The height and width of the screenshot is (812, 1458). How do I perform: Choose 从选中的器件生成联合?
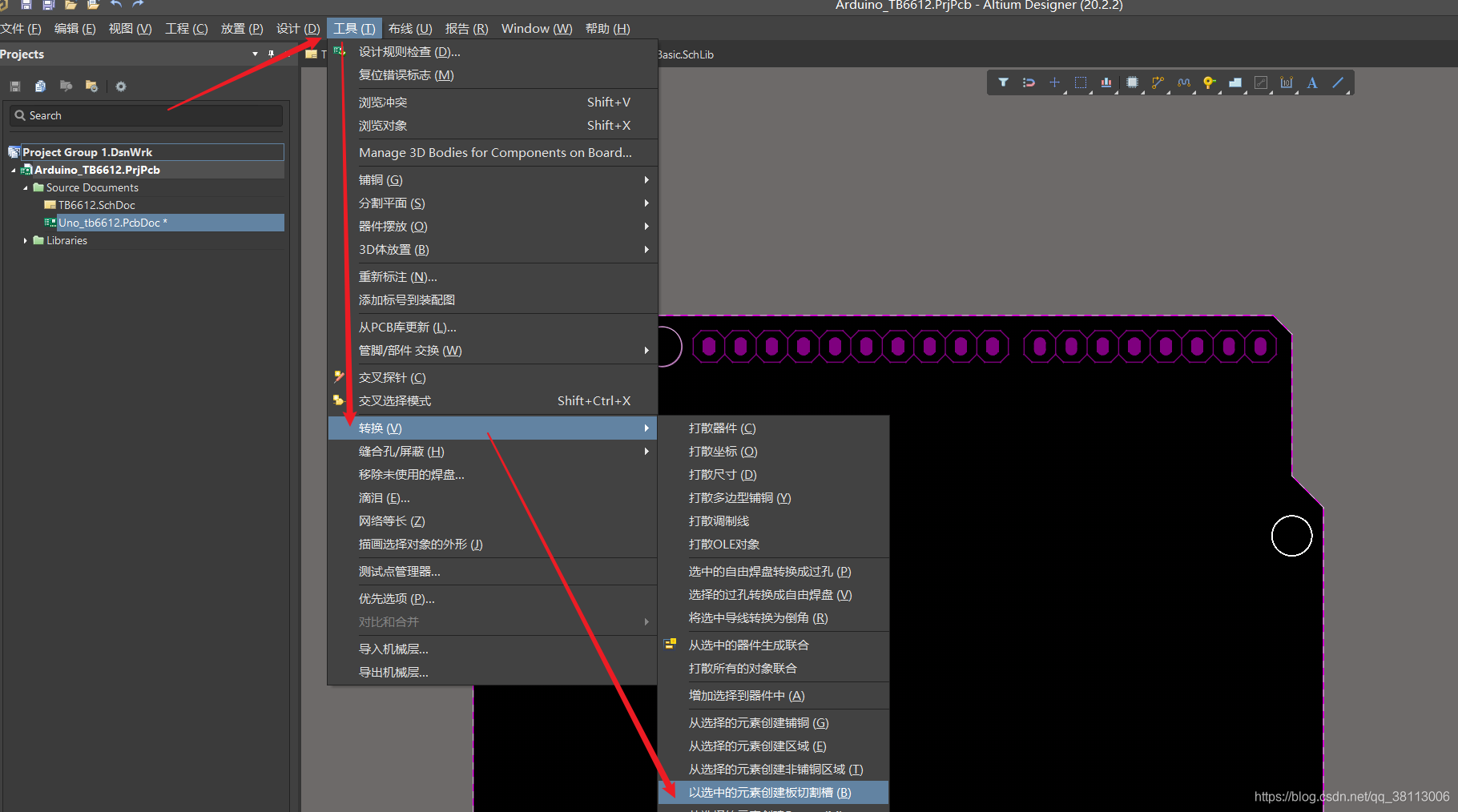point(773,645)
